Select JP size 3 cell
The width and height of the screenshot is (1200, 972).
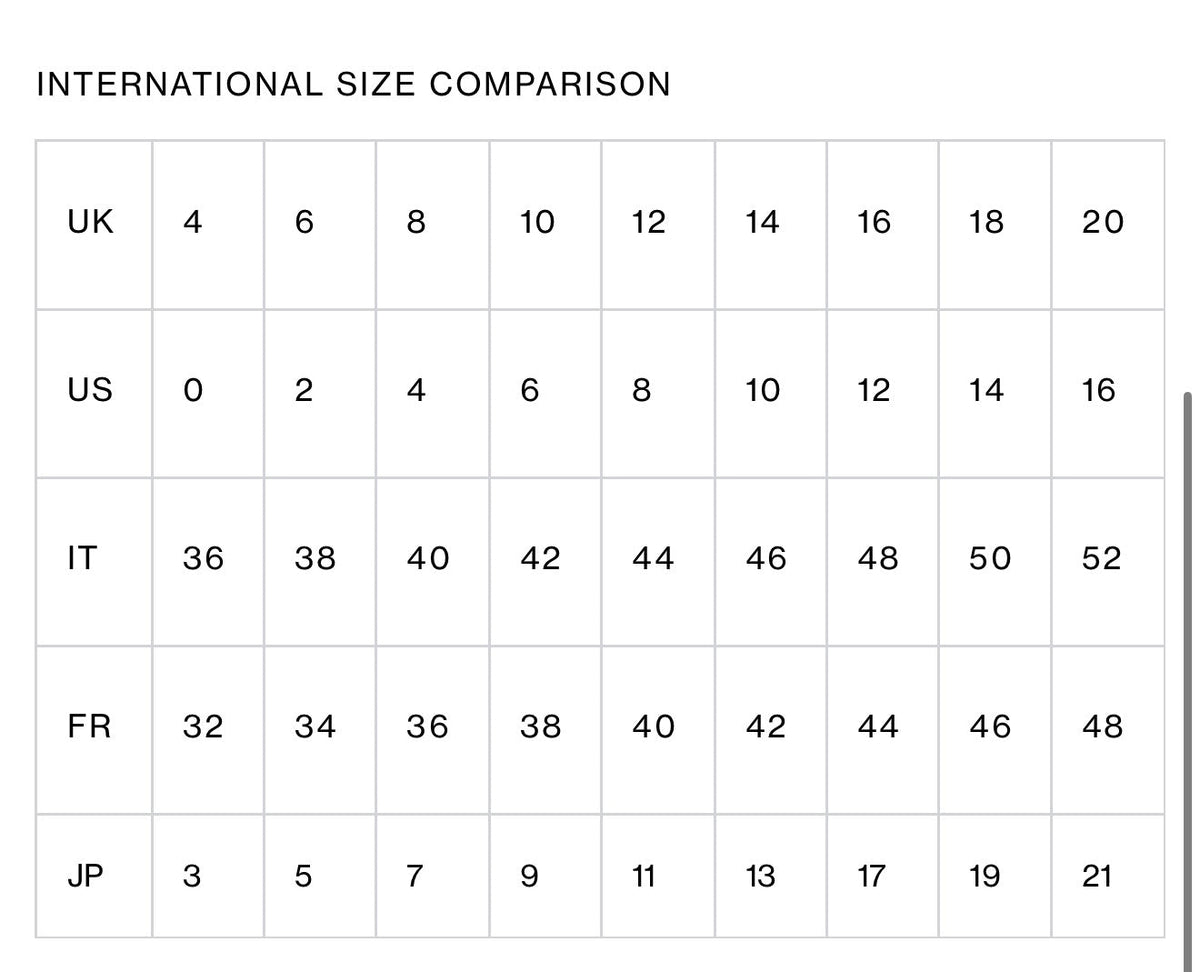(208, 876)
